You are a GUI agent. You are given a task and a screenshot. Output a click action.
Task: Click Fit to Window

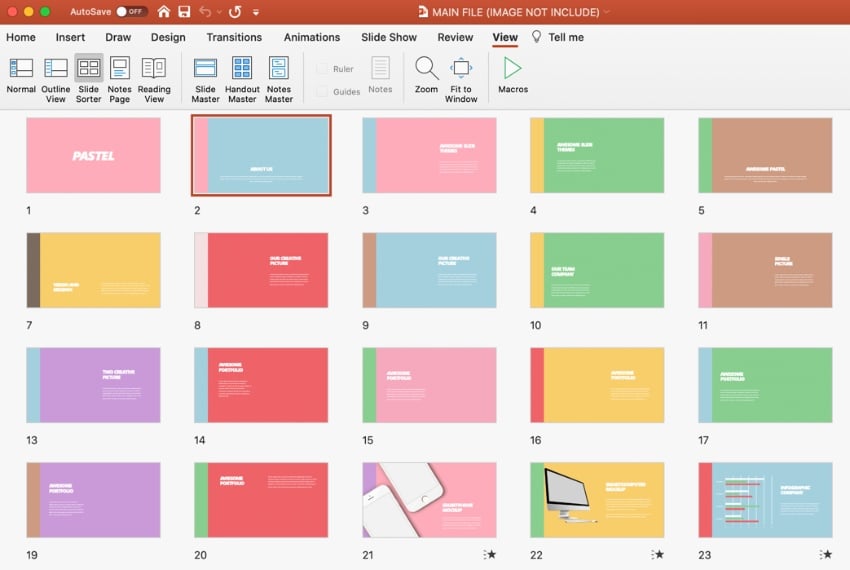tap(461, 78)
